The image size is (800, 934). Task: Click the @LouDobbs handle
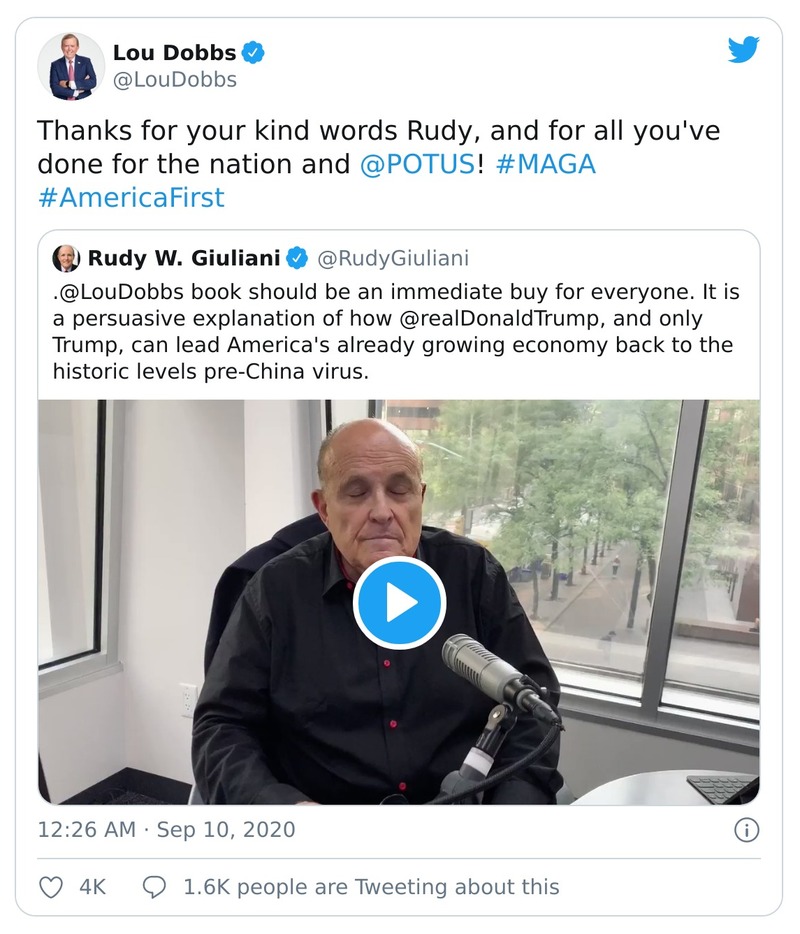point(175,80)
